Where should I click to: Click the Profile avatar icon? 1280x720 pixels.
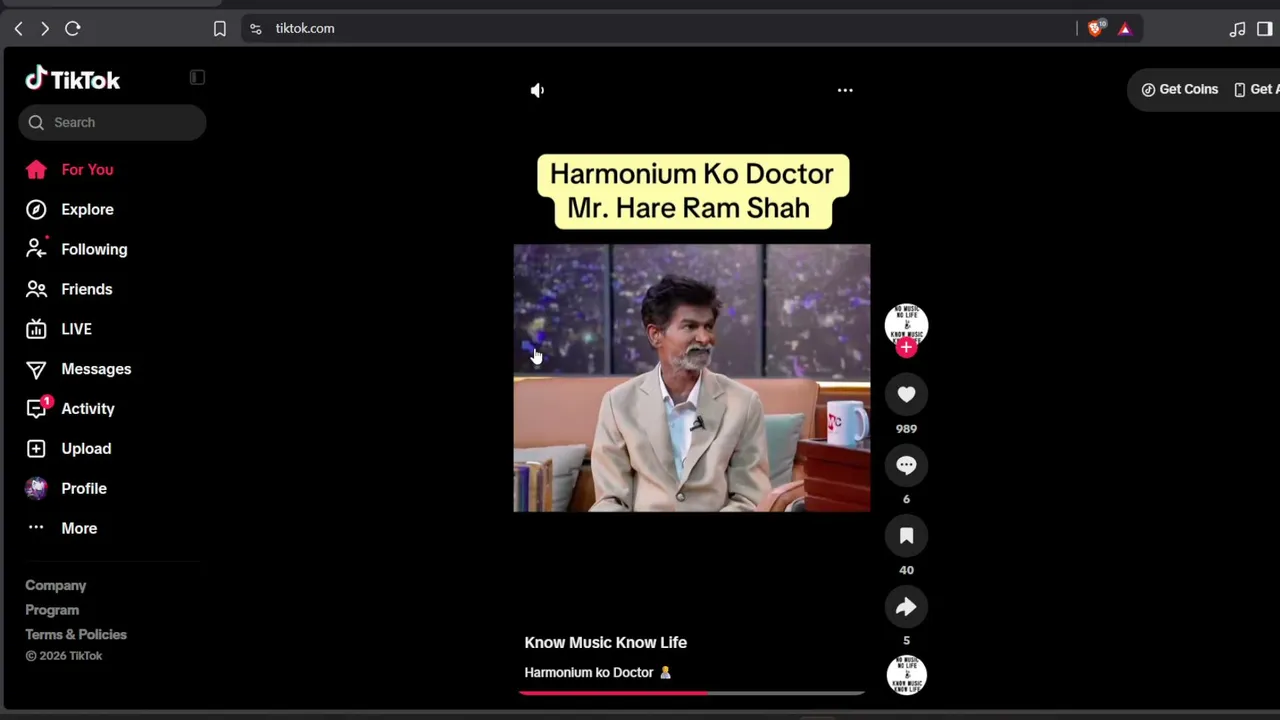click(36, 488)
